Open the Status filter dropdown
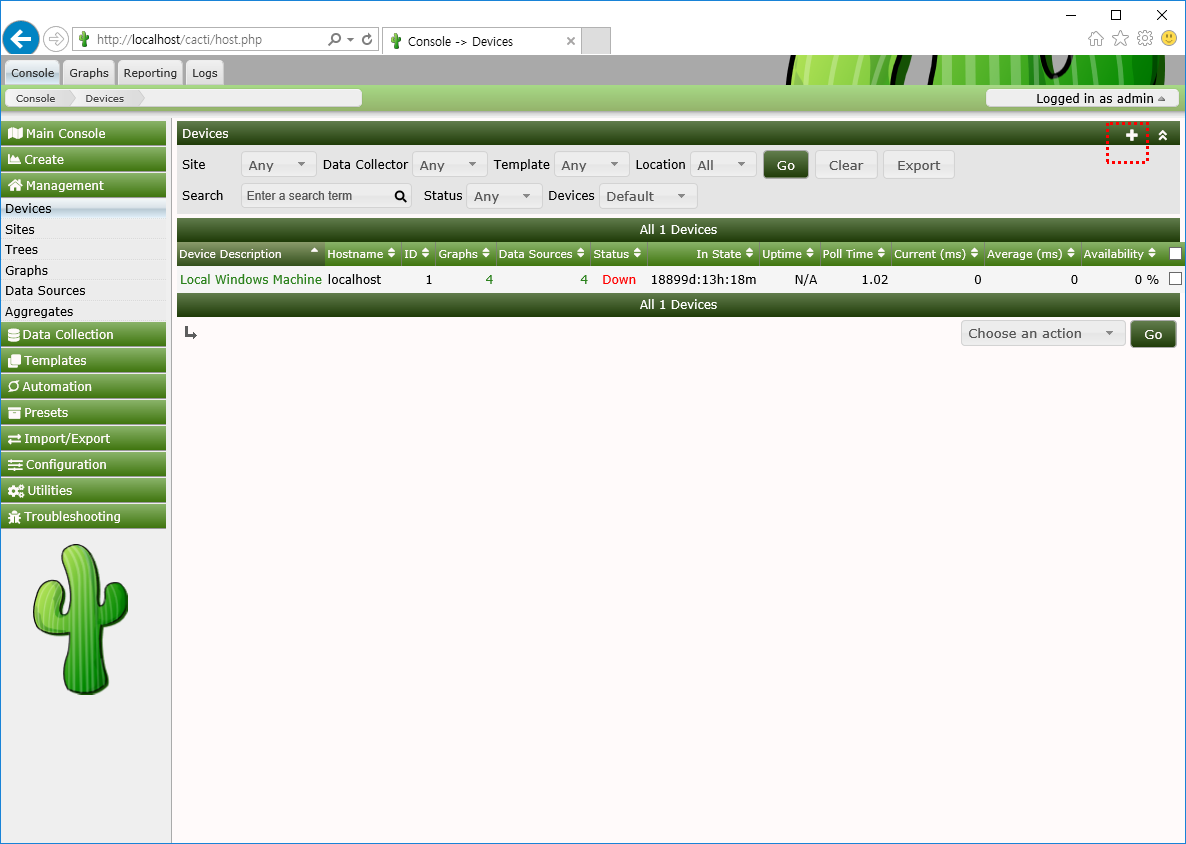1186x844 pixels. (504, 196)
